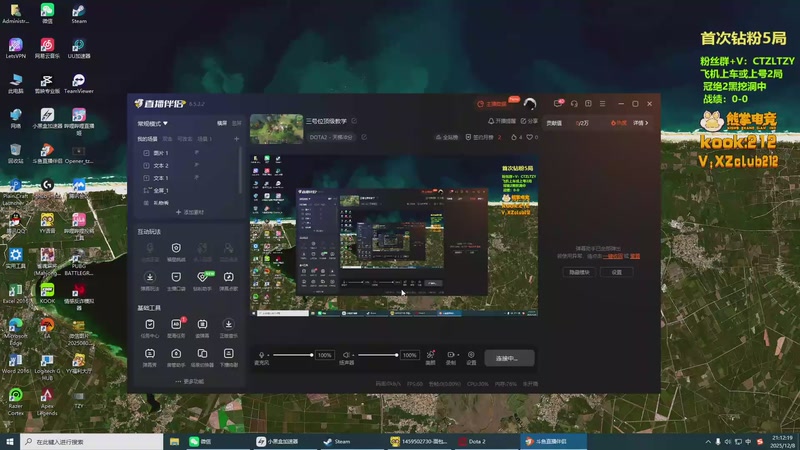The width and height of the screenshot is (800, 450).
Task: Switch to 横屏 landscape mode
Action: (222, 123)
